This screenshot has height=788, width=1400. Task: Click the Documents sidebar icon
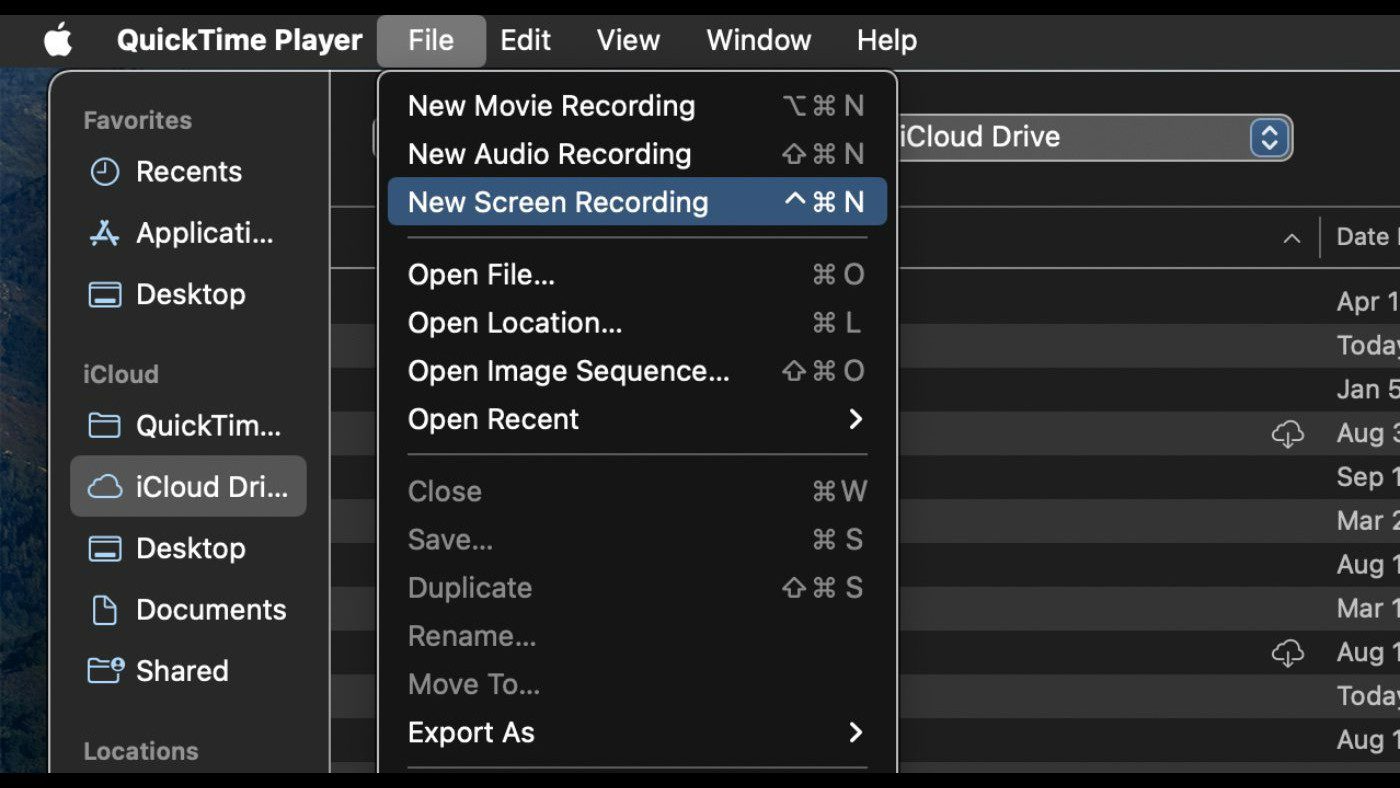pos(105,610)
